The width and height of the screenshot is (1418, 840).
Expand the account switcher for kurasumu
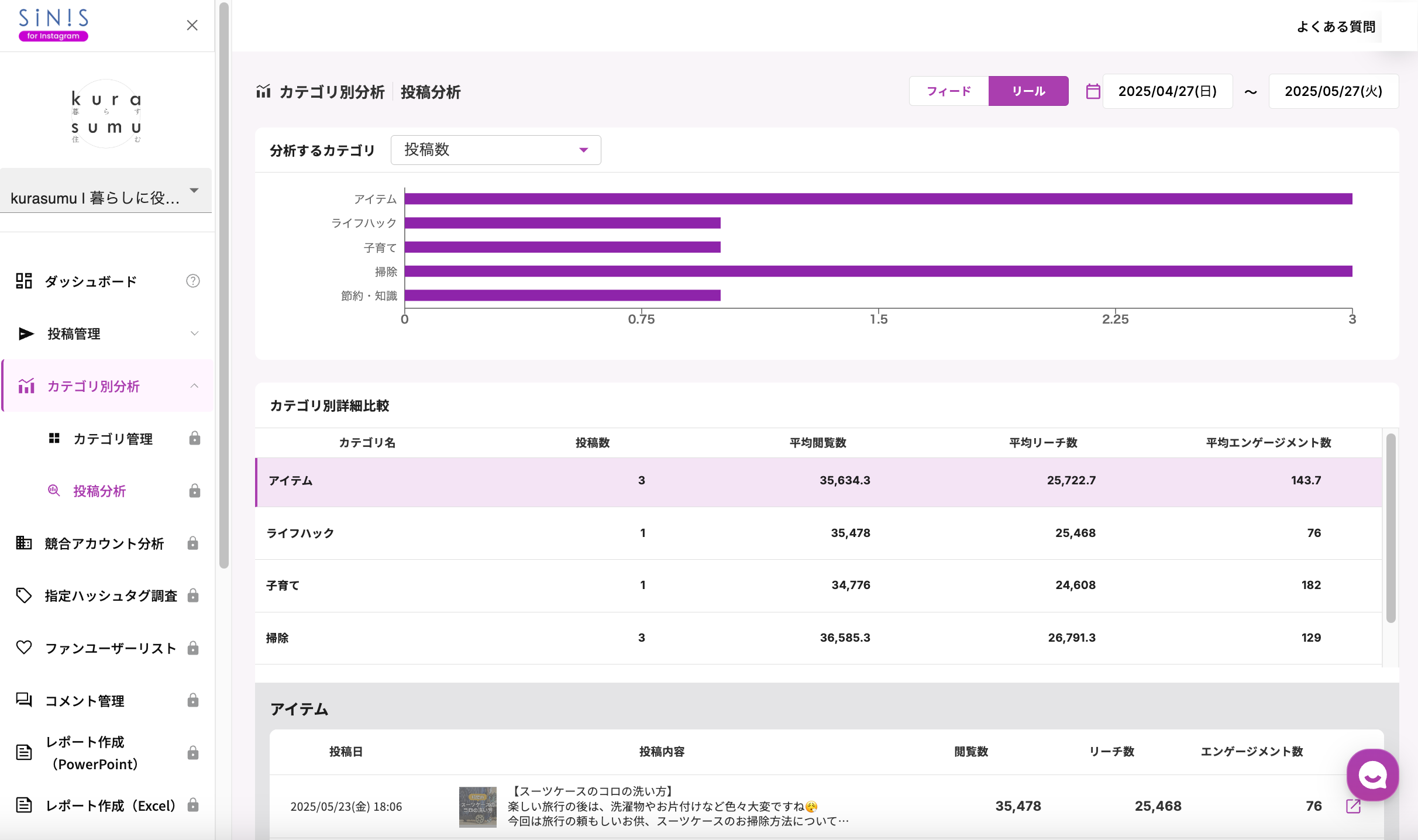coord(194,190)
